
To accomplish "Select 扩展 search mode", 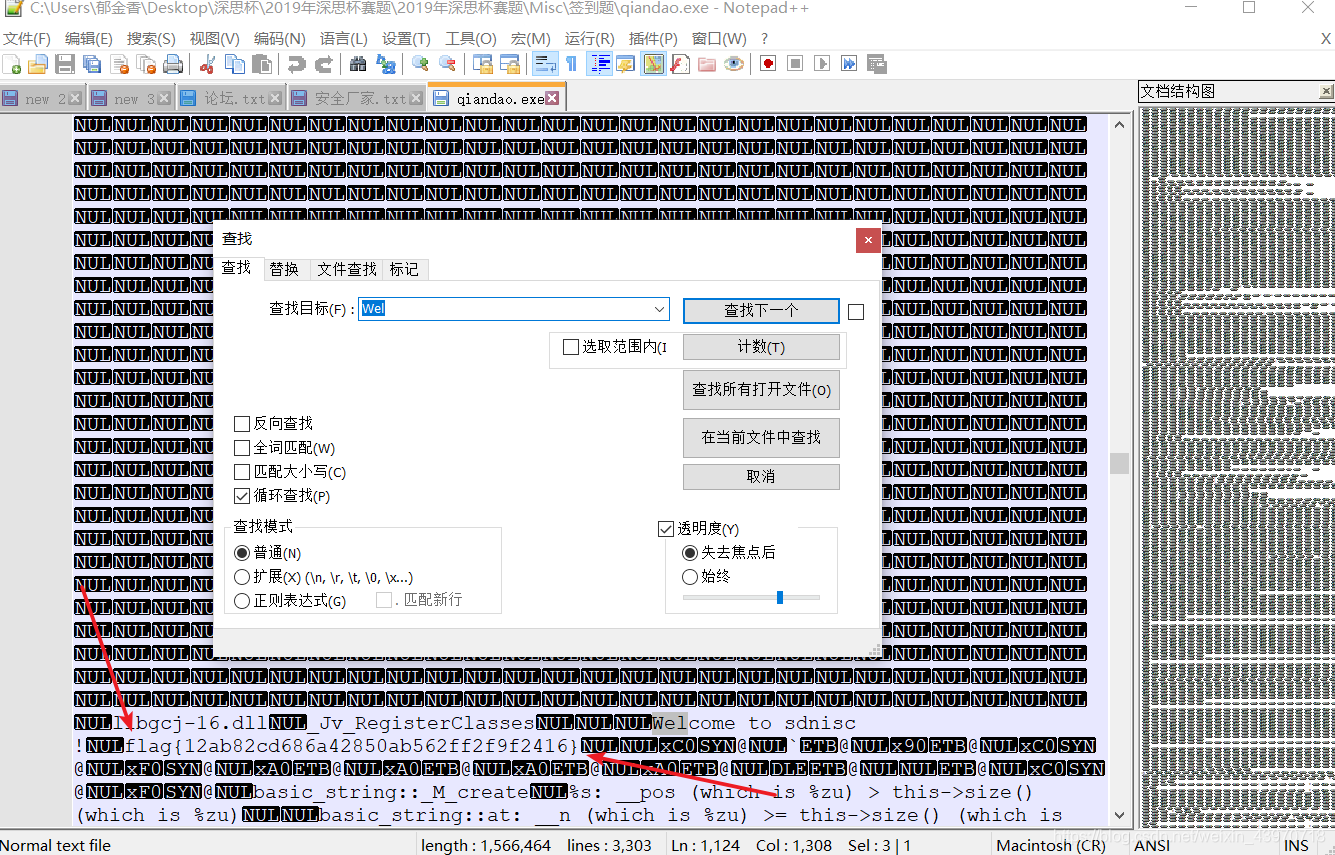I will coord(323,577).
